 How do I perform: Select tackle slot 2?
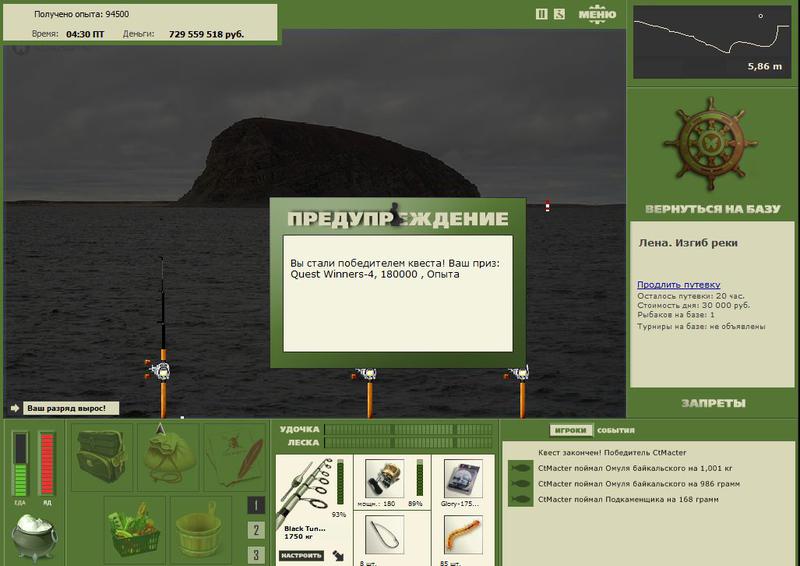[x=256, y=530]
